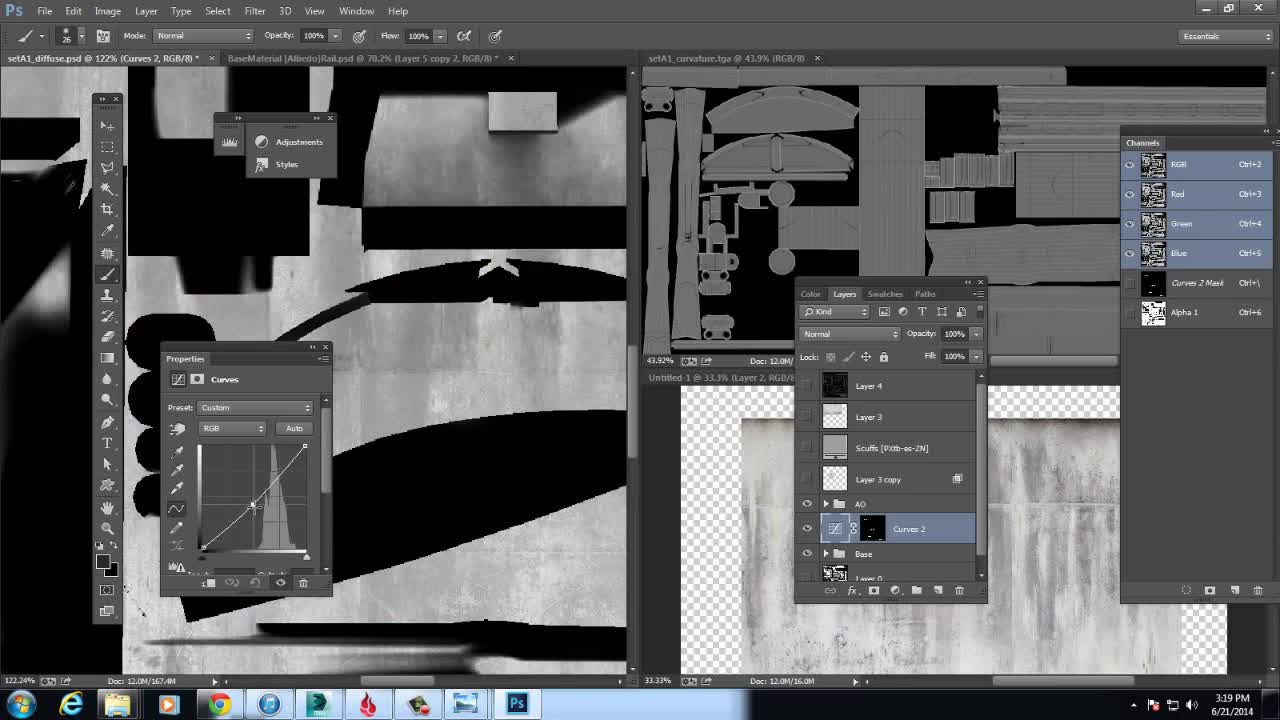Expand the AO layer group
This screenshot has height=720, width=1280.
click(826, 504)
